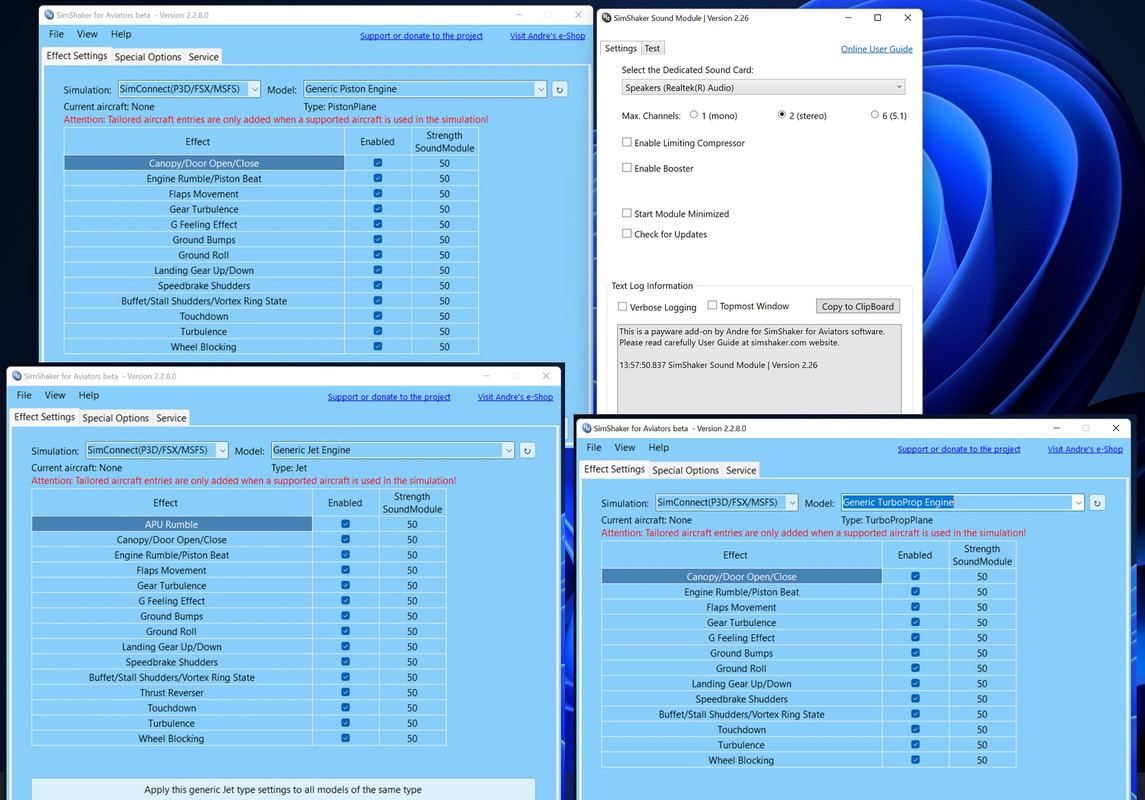This screenshot has width=1145, height=800.
Task: Uncheck Flaps Movement in Piston Engine window
Action: click(378, 193)
